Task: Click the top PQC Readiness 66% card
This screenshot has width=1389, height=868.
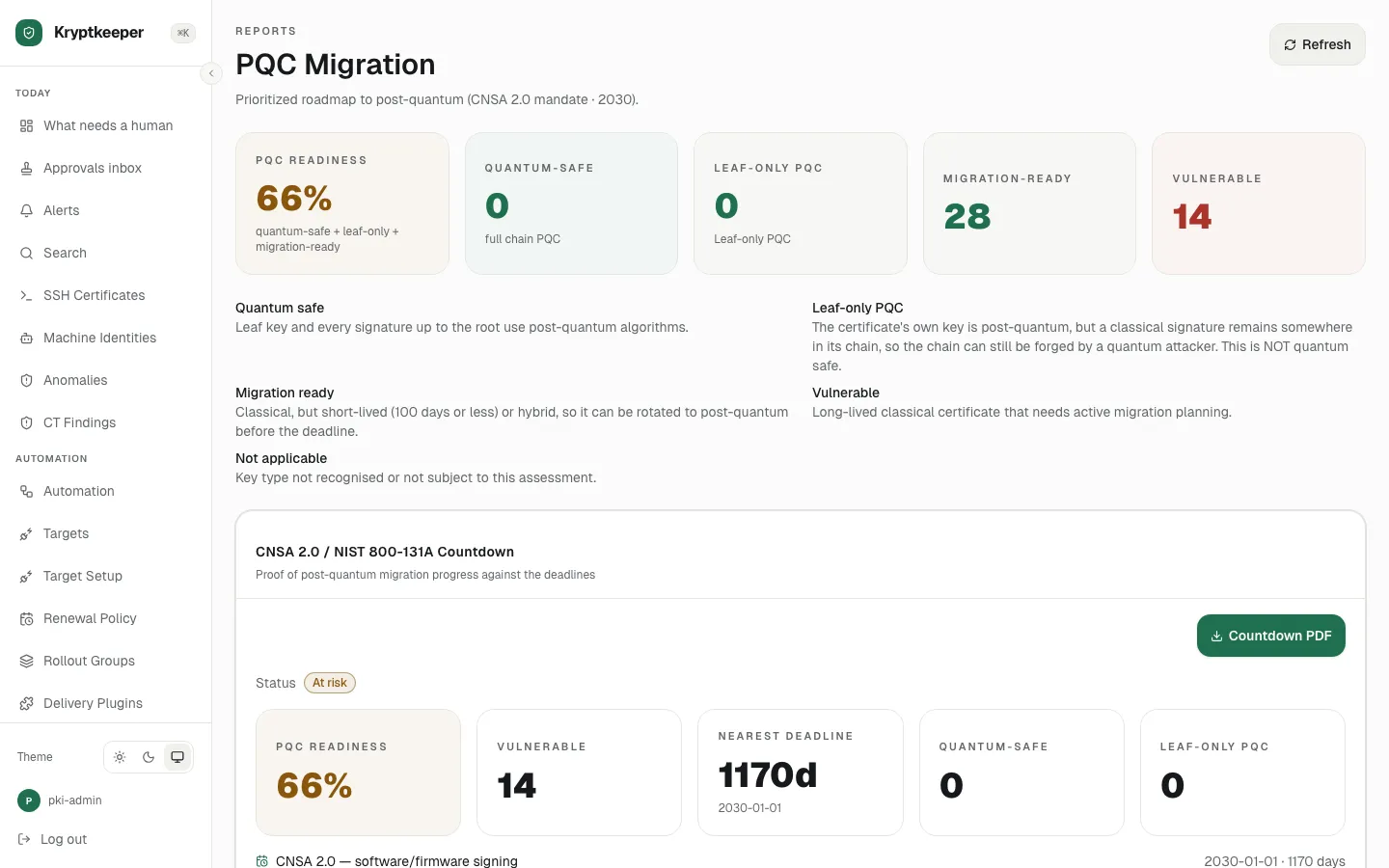Action: 342,203
